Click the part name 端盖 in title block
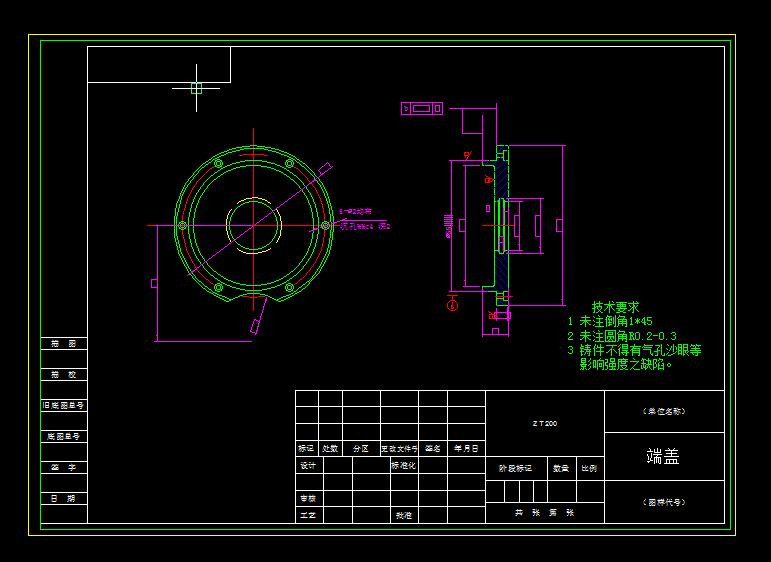 [x=663, y=456]
